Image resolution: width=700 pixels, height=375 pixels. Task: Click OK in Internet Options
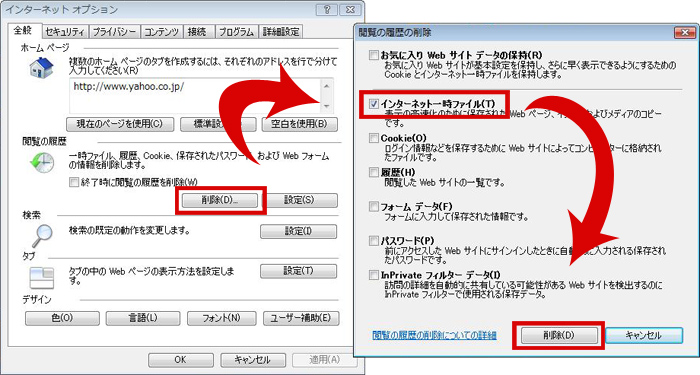pos(180,359)
